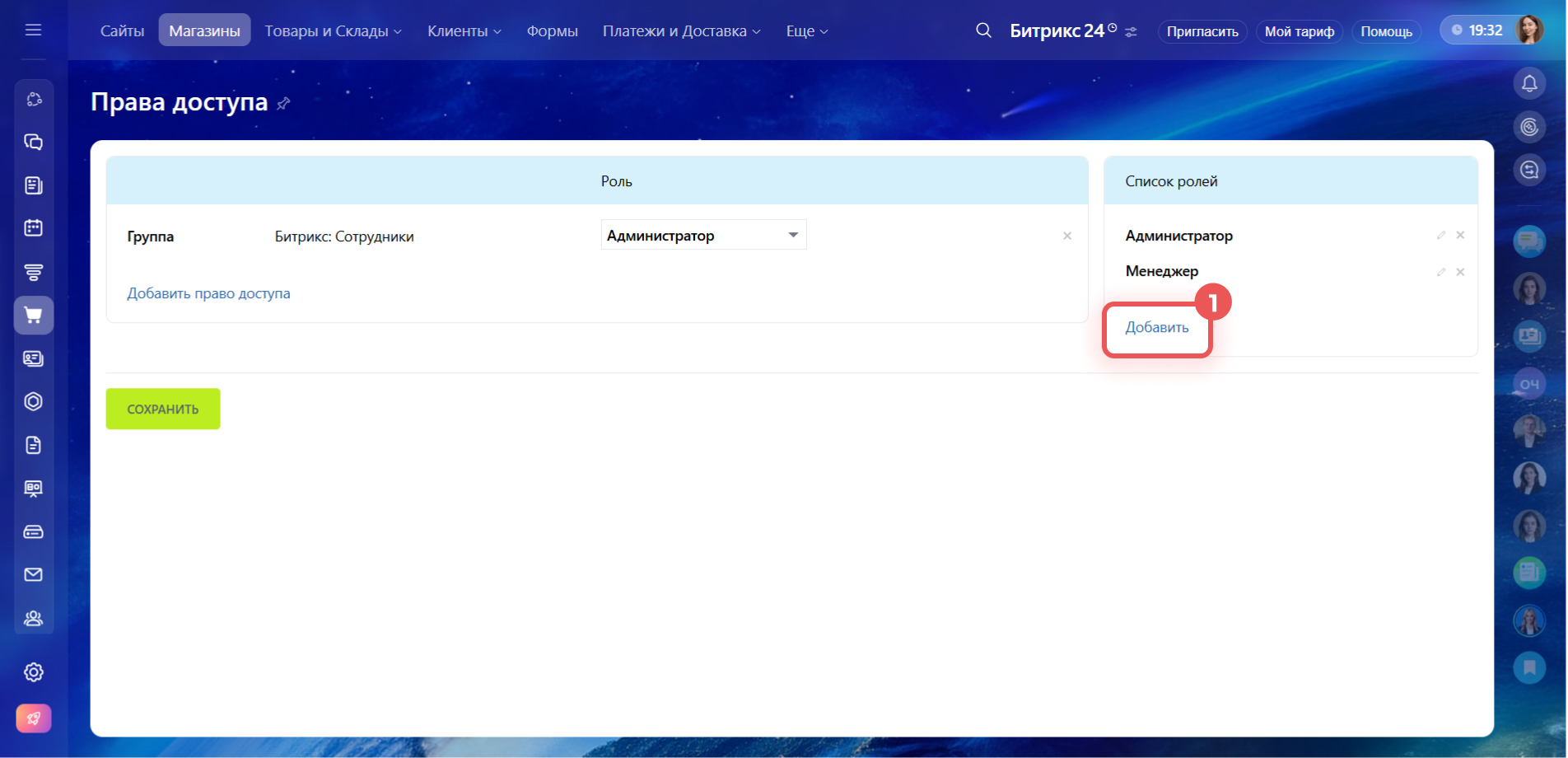Switch to the Сайты tab

(x=122, y=31)
